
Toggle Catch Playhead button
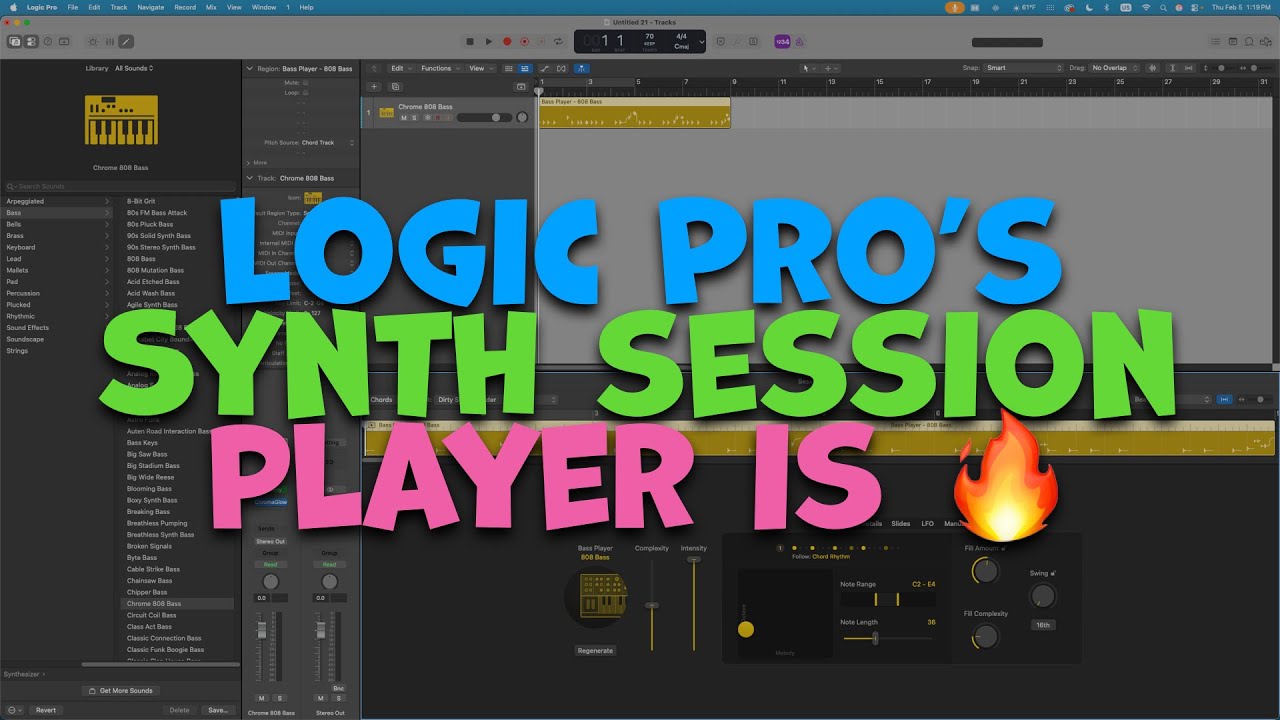pyautogui.click(x=579, y=68)
